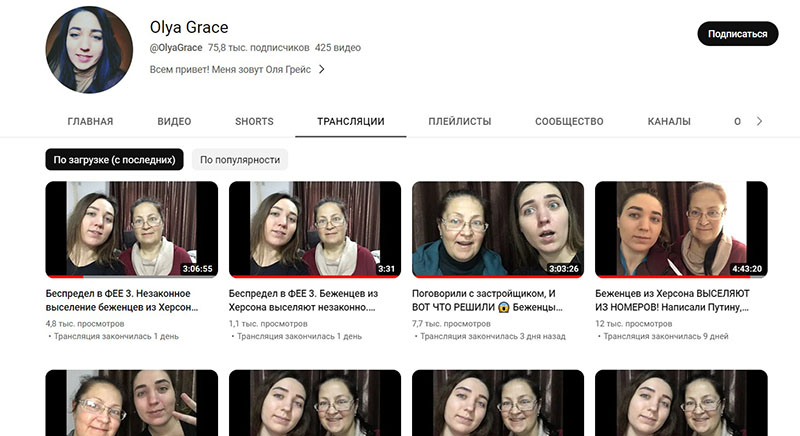Click the Olya Grace channel avatar
Screen dimensions: 800x436
point(89,49)
